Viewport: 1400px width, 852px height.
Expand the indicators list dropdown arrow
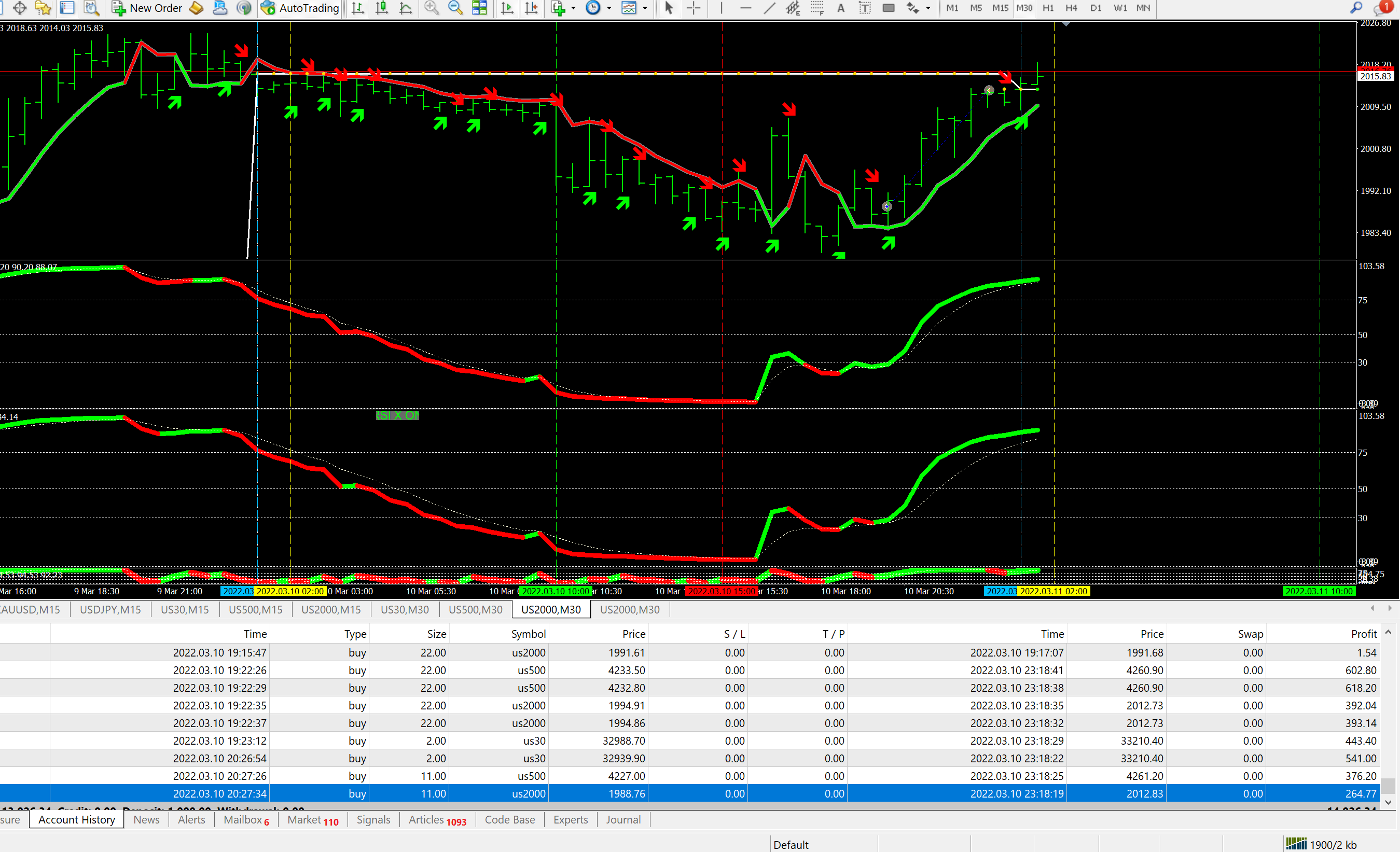(x=573, y=8)
